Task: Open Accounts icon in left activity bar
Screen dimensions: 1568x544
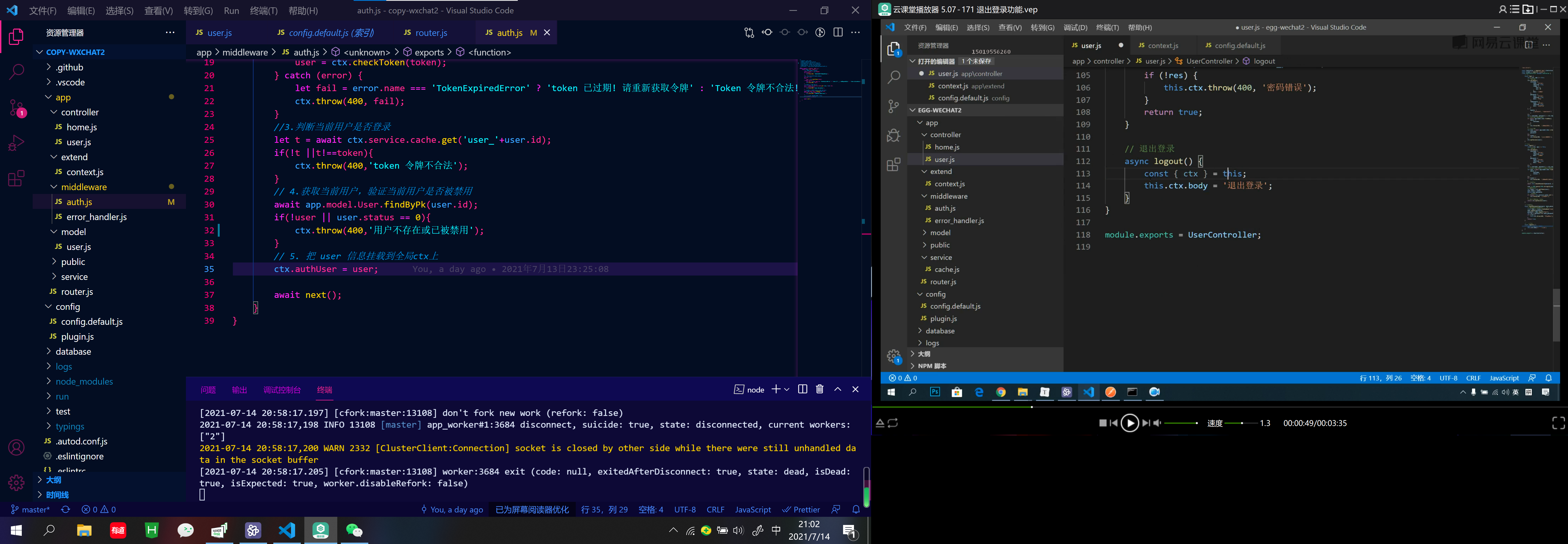Action: tap(16, 448)
